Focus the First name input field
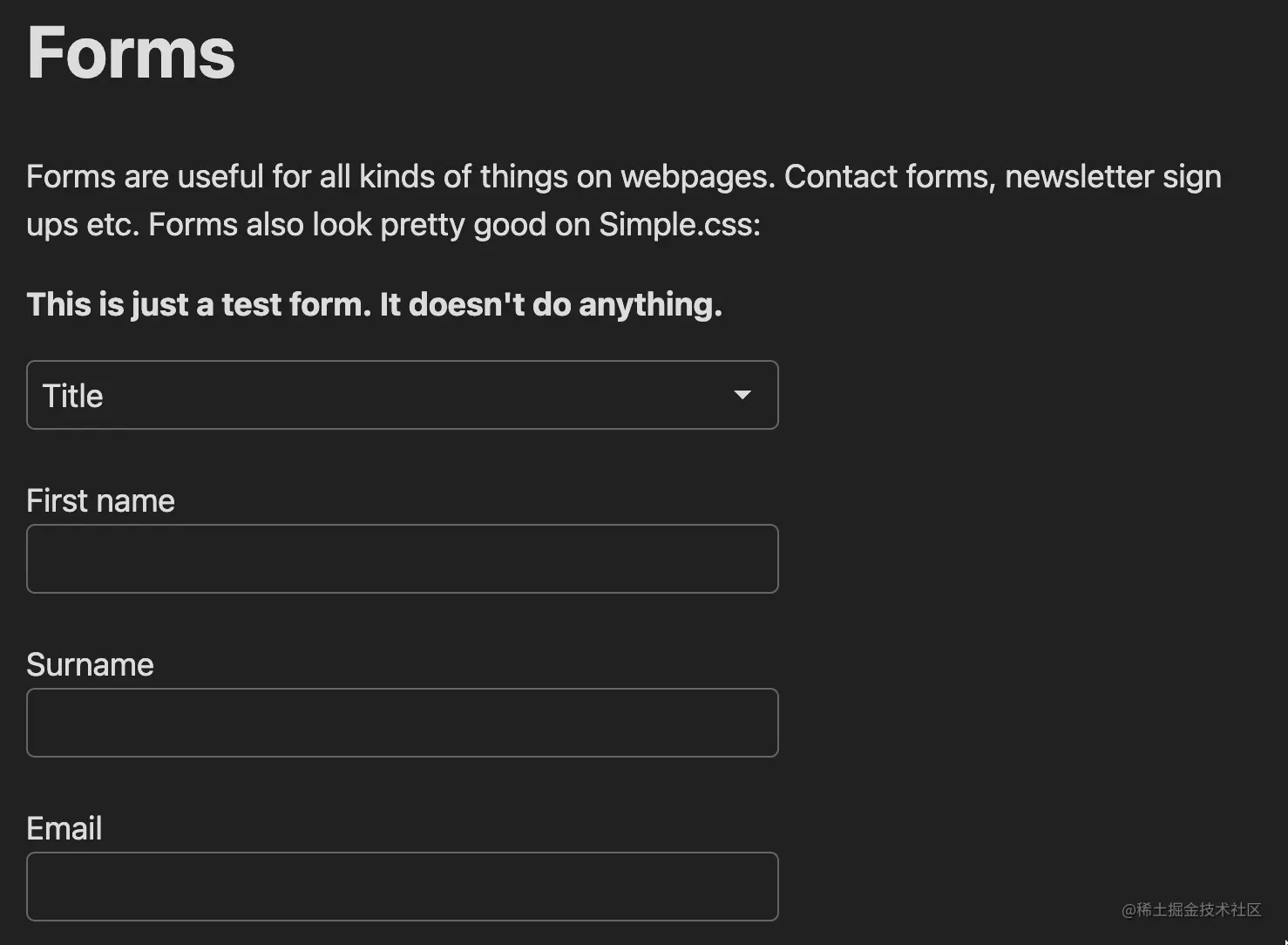Screen dimensions: 1288x945 [402, 559]
